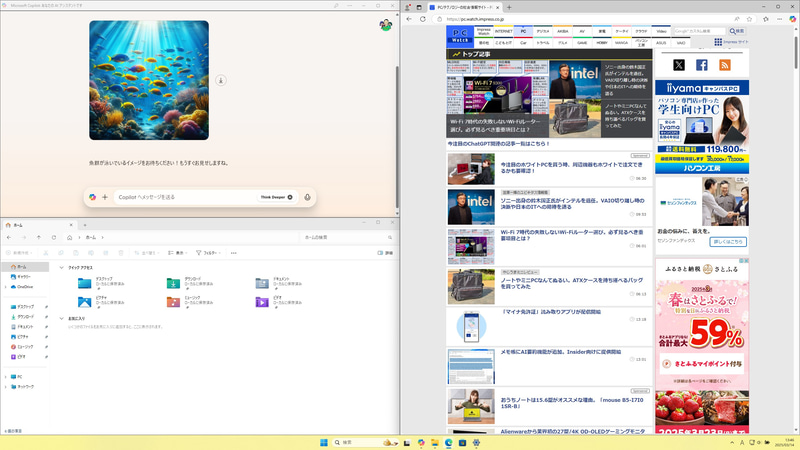Open the Downloads folder in Quick access
This screenshot has width=800, height=450.
click(191, 282)
